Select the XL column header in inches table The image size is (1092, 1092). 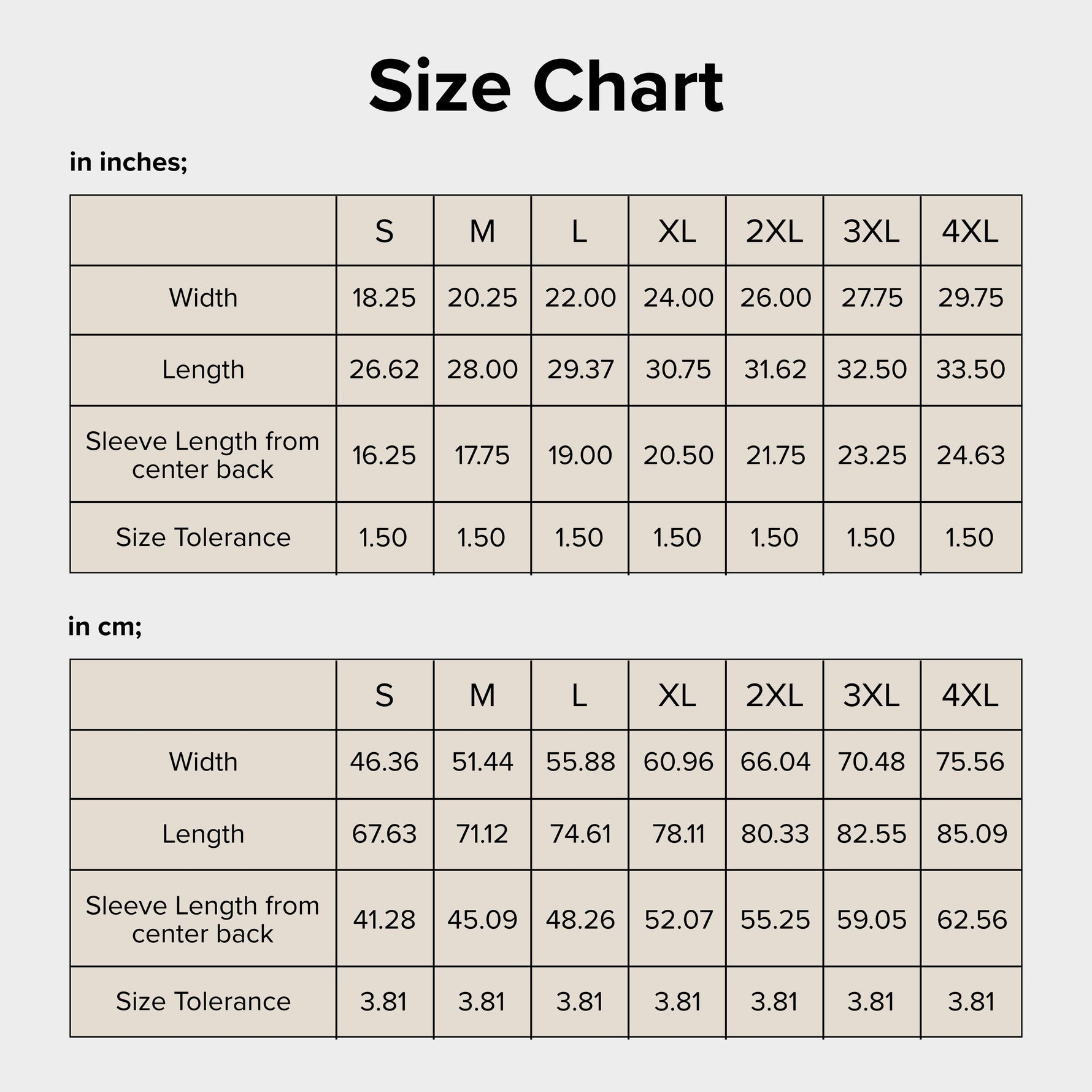pos(677,231)
